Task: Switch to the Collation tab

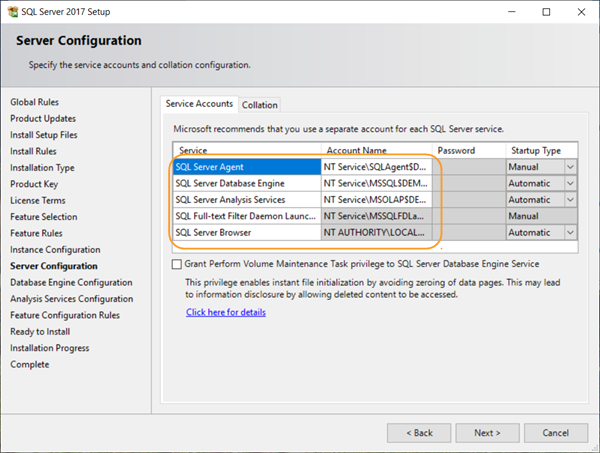Action: pyautogui.click(x=259, y=105)
